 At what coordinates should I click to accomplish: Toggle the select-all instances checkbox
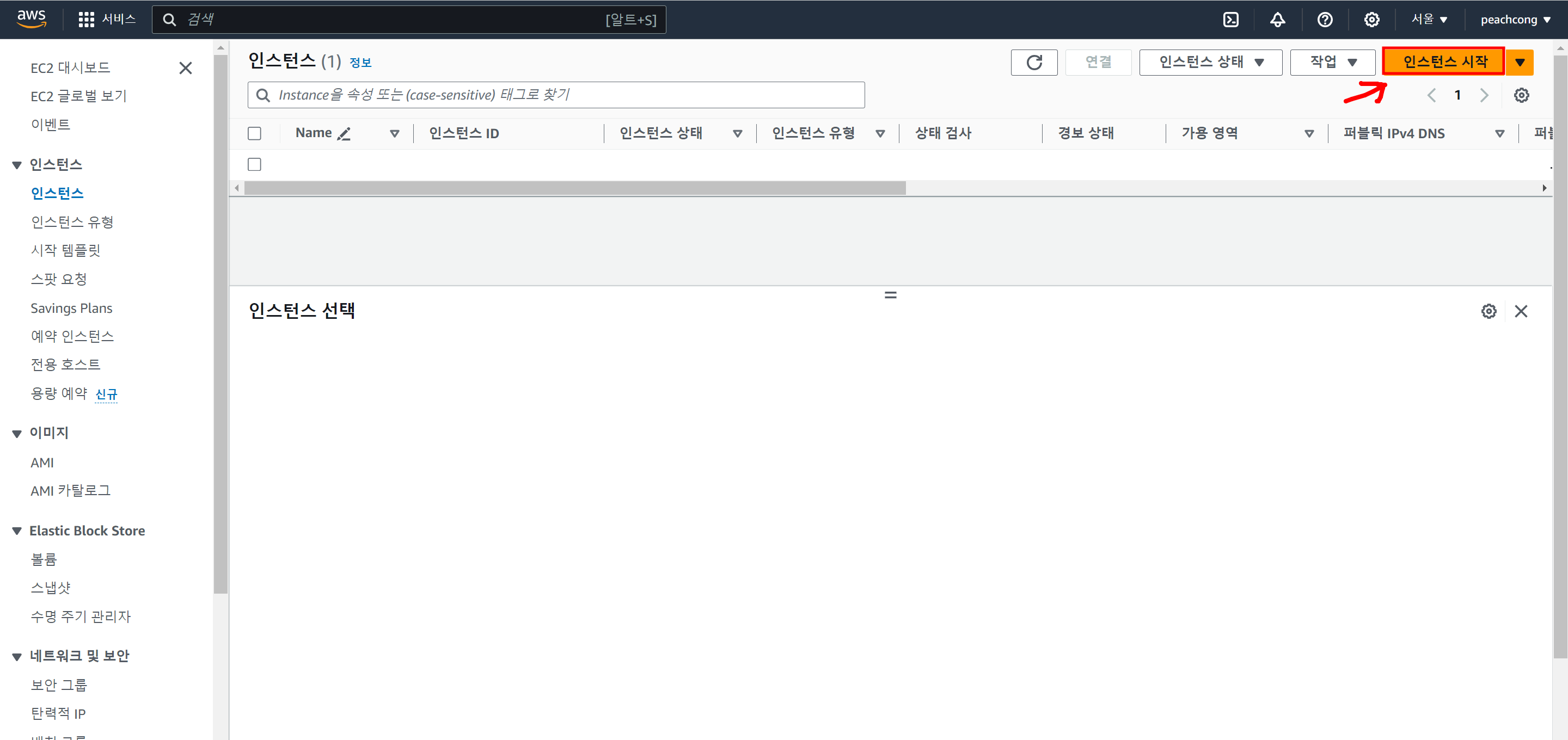pos(254,133)
